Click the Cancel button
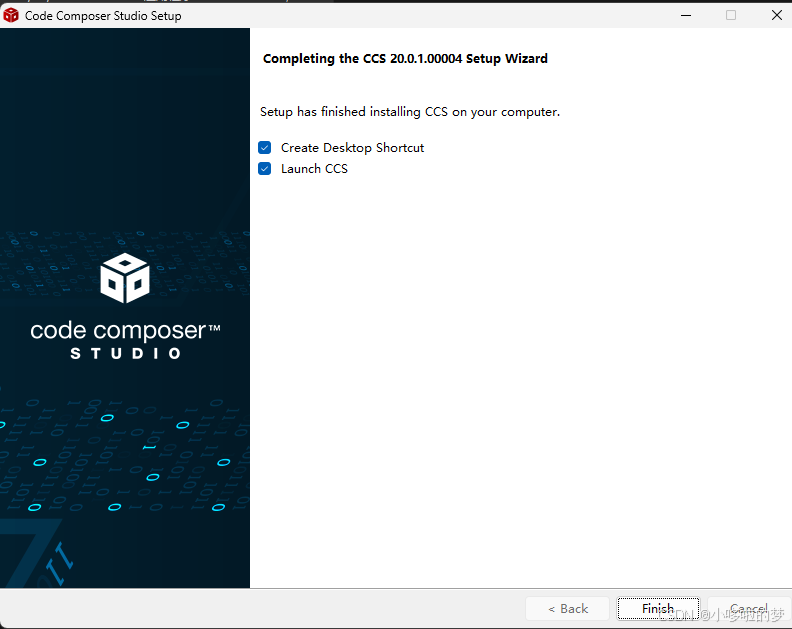The width and height of the screenshot is (792, 629). point(749,608)
